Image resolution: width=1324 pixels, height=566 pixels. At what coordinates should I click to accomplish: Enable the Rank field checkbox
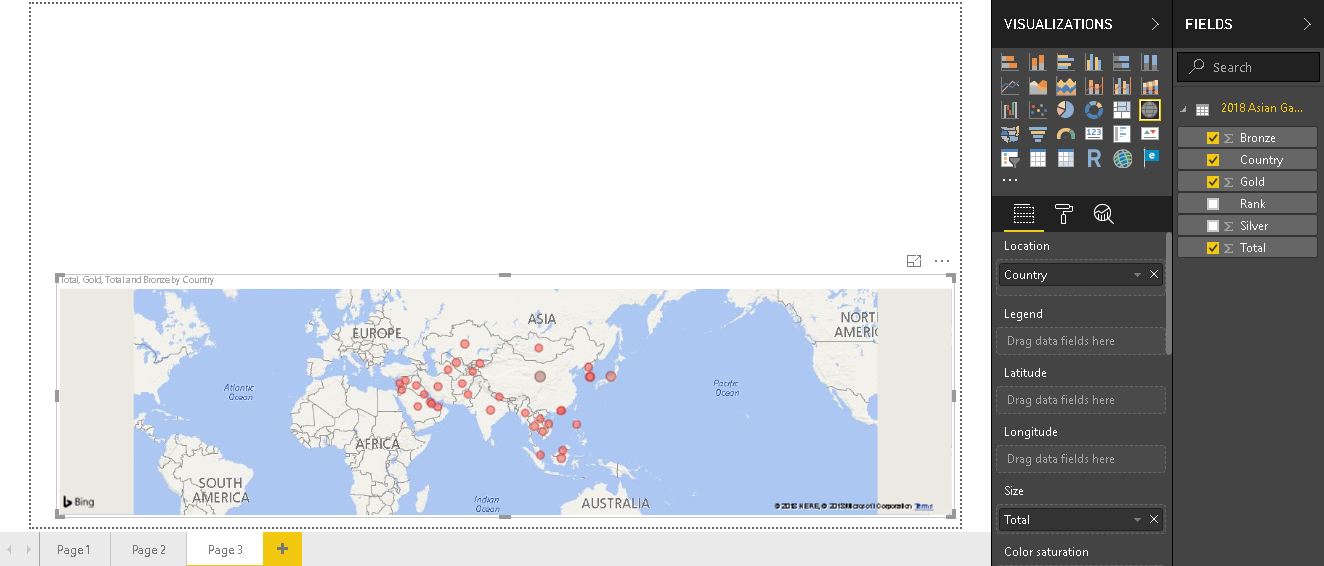1213,204
